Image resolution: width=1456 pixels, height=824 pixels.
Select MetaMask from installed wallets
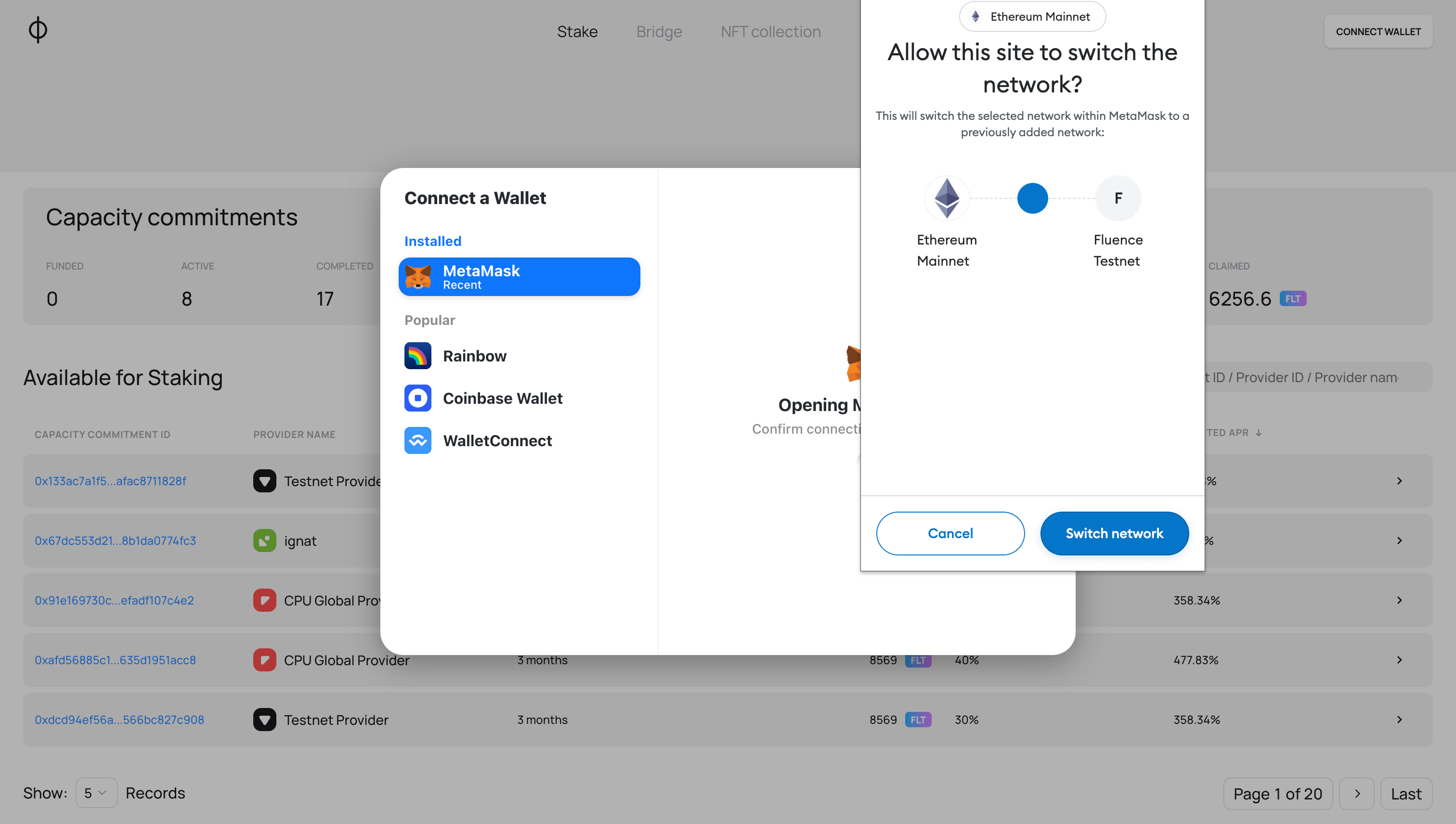[x=519, y=277]
